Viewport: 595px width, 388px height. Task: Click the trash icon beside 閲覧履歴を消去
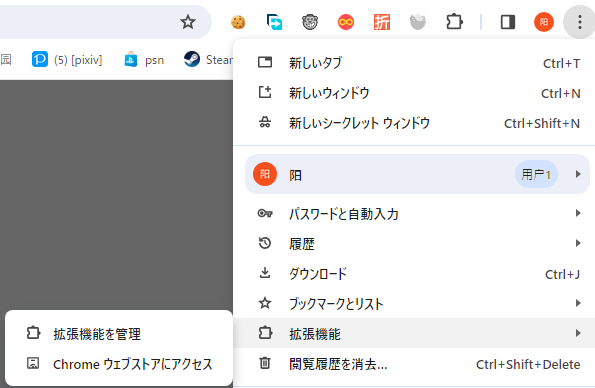click(265, 363)
